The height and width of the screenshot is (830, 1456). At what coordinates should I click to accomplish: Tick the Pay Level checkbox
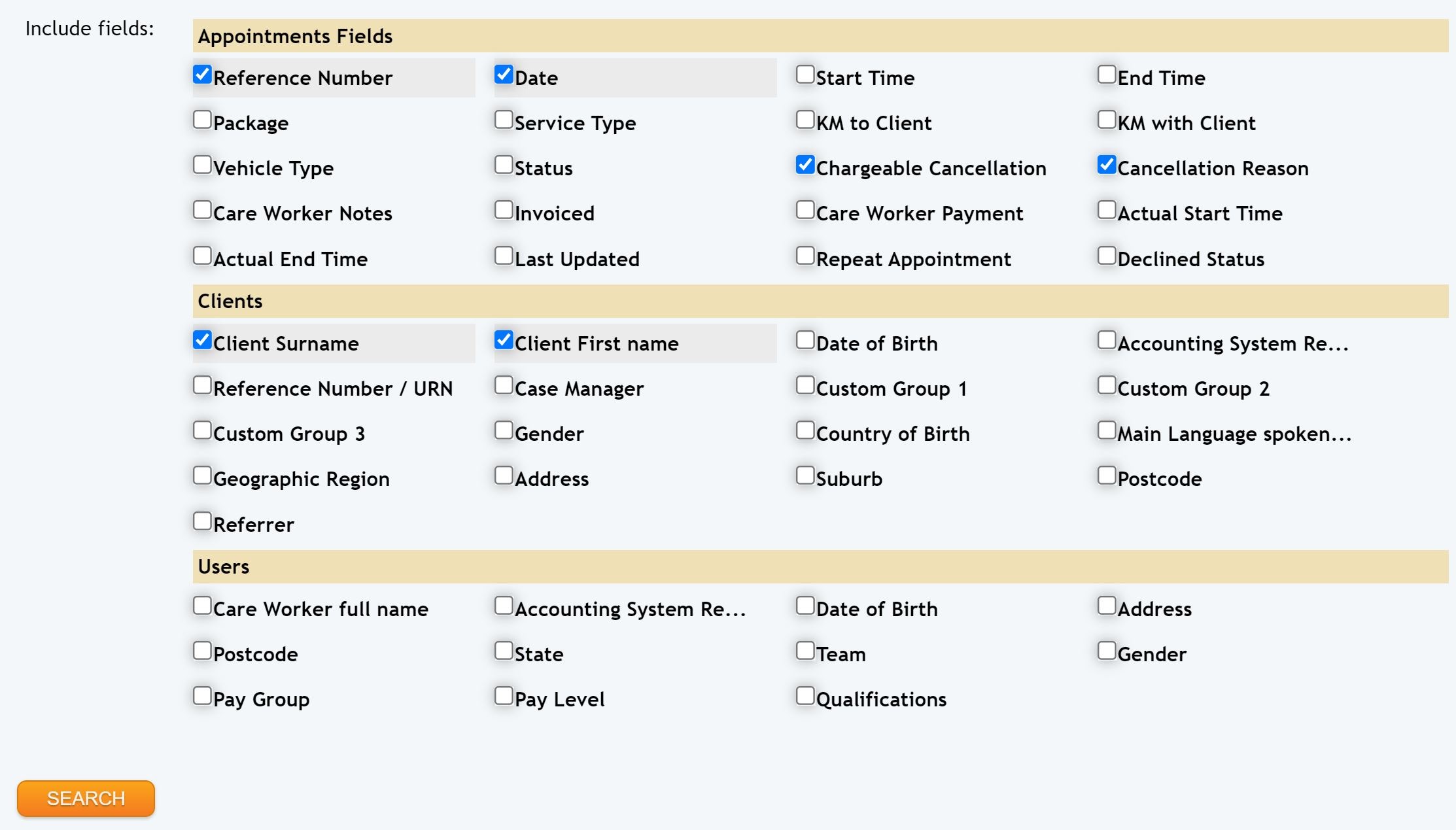coord(504,696)
